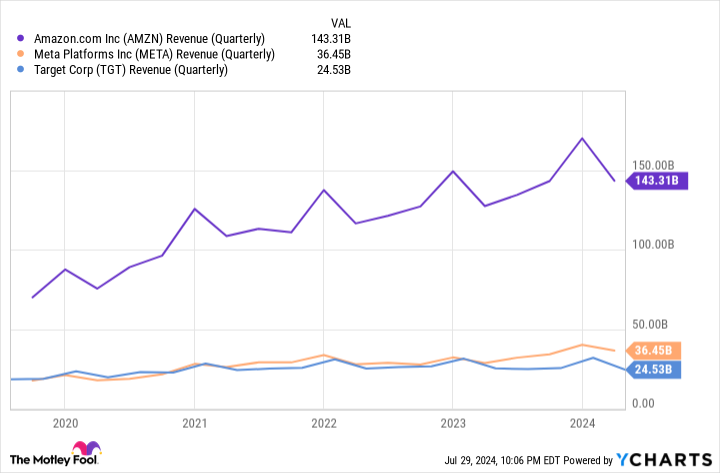Click the 2022 x-axis label
The height and width of the screenshot is (473, 720).
pos(324,423)
